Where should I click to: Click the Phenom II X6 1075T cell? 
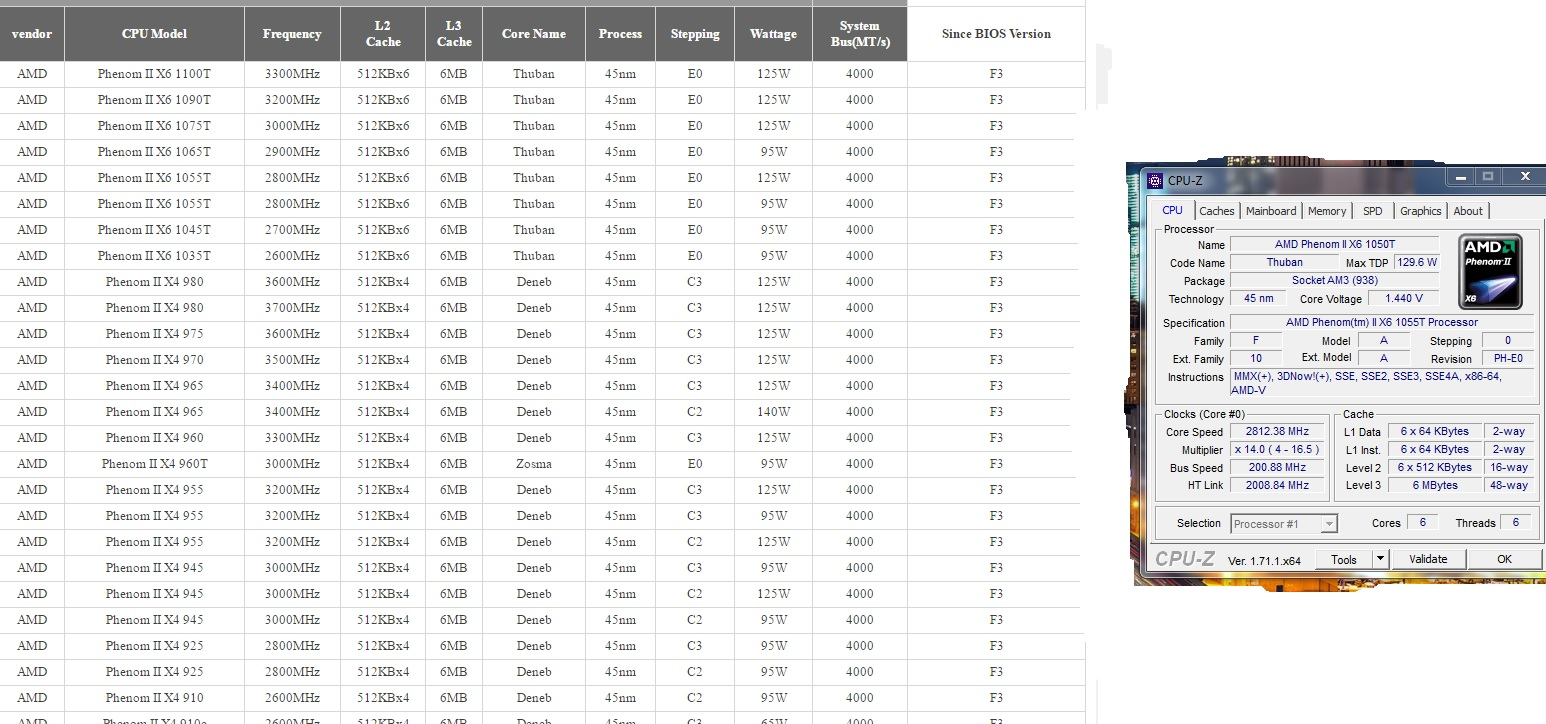pyautogui.click(x=154, y=126)
